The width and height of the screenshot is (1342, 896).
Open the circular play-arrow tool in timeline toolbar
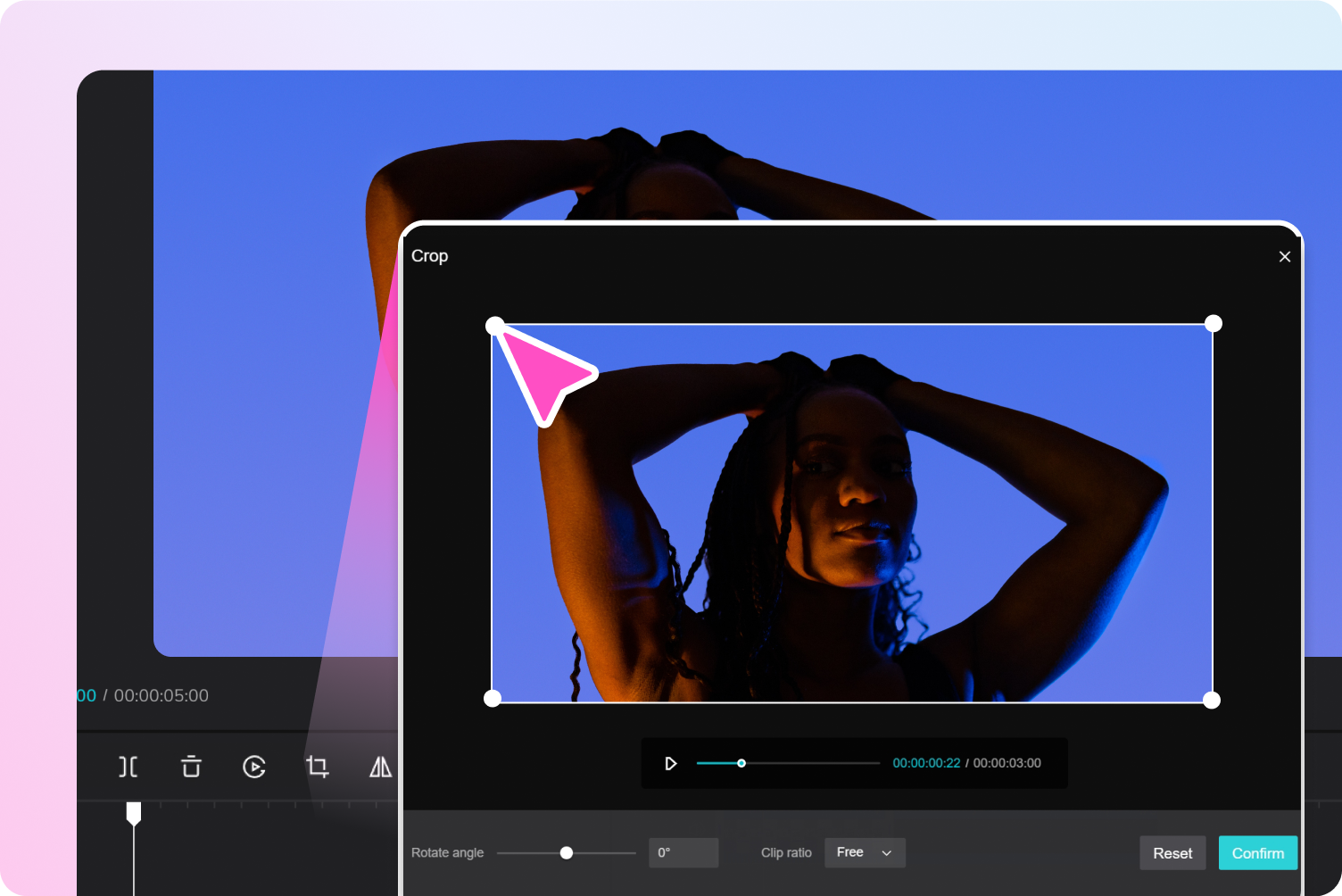coord(254,767)
